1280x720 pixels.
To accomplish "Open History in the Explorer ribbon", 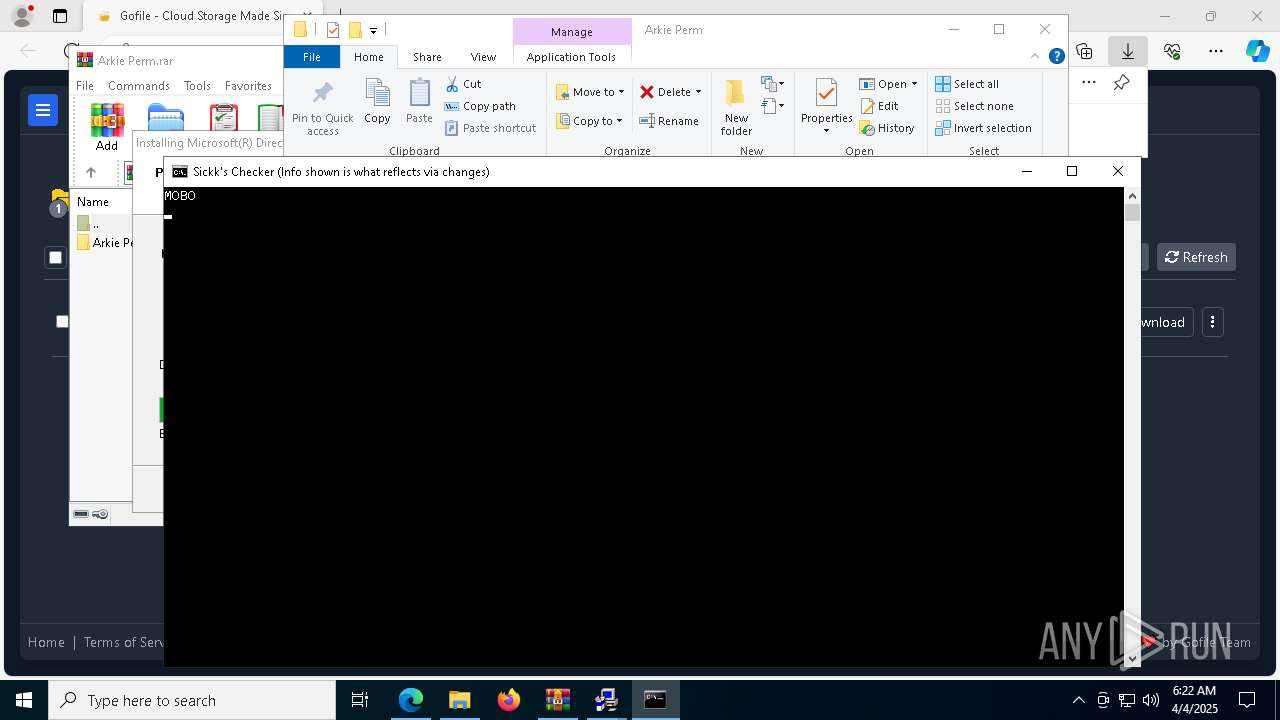I will pos(887,128).
